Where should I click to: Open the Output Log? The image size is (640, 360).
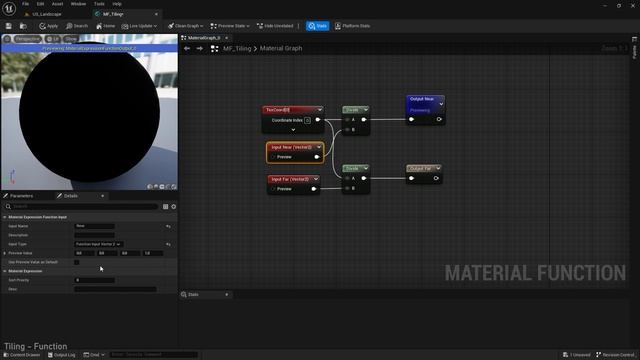tap(62, 355)
